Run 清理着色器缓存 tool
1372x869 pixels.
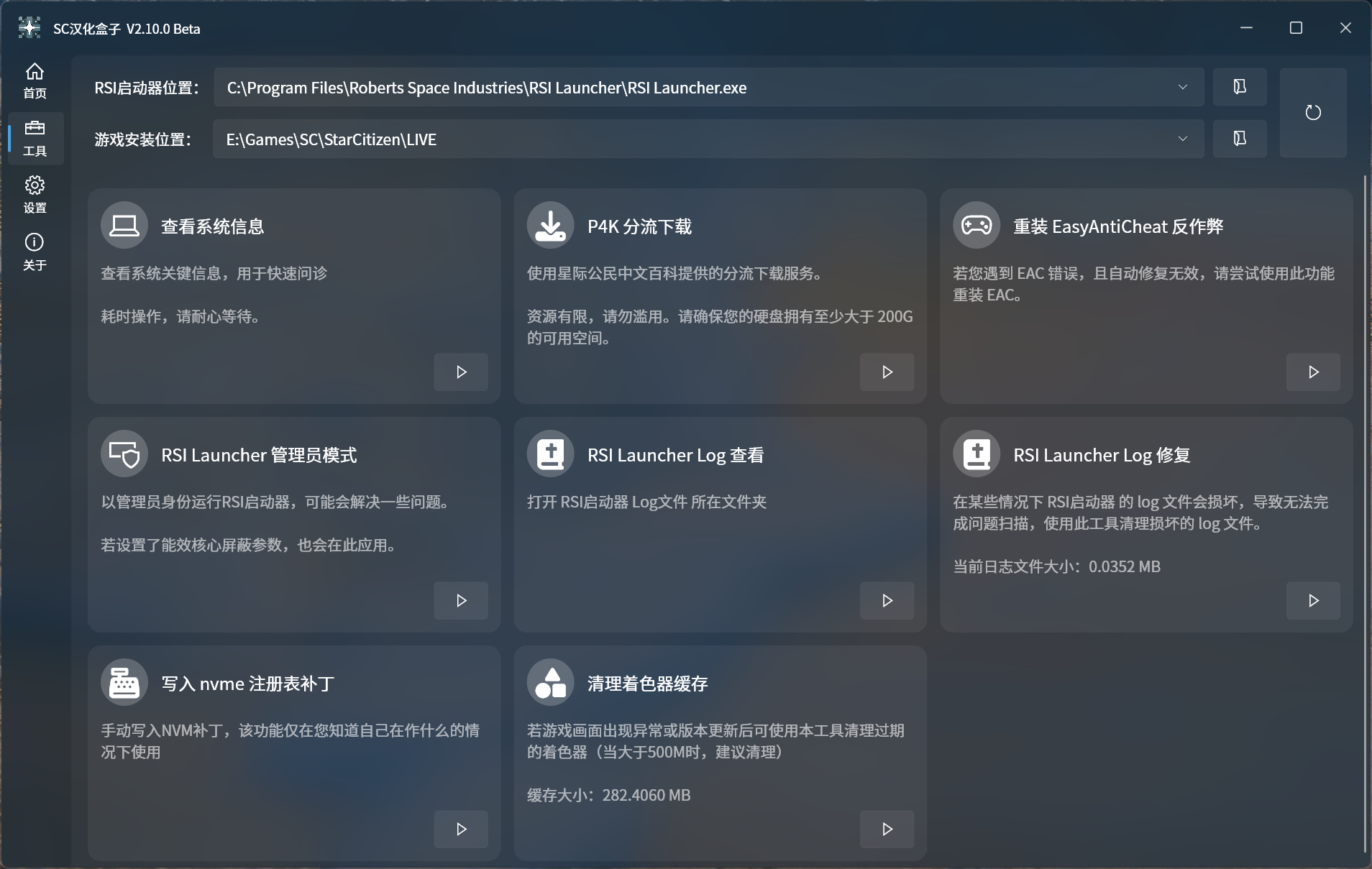(x=887, y=829)
